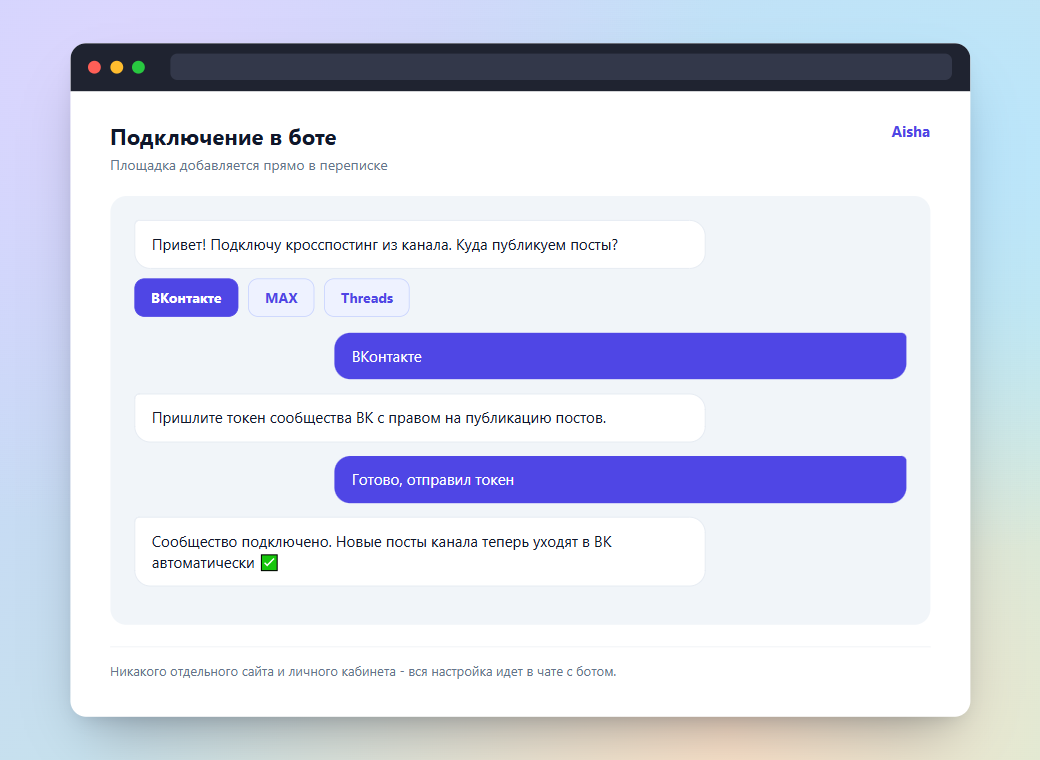Image resolution: width=1040 pixels, height=760 pixels.
Task: Open the Aisha profile link
Action: [910, 132]
